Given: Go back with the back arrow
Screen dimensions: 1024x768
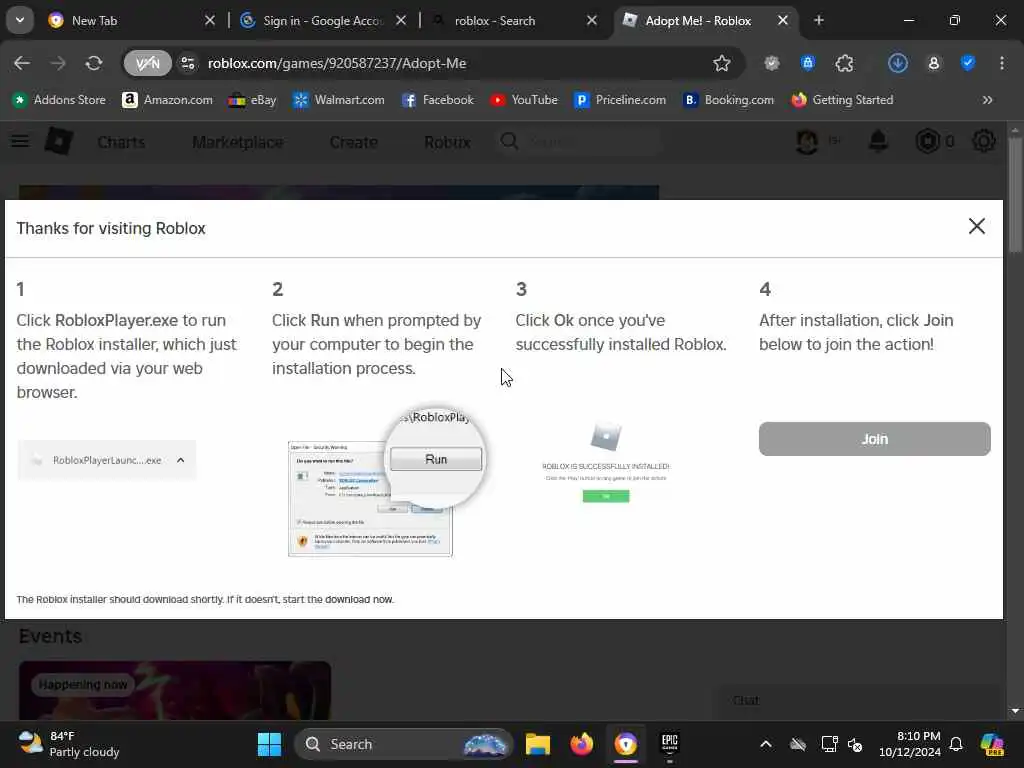Looking at the screenshot, I should click(22, 63).
